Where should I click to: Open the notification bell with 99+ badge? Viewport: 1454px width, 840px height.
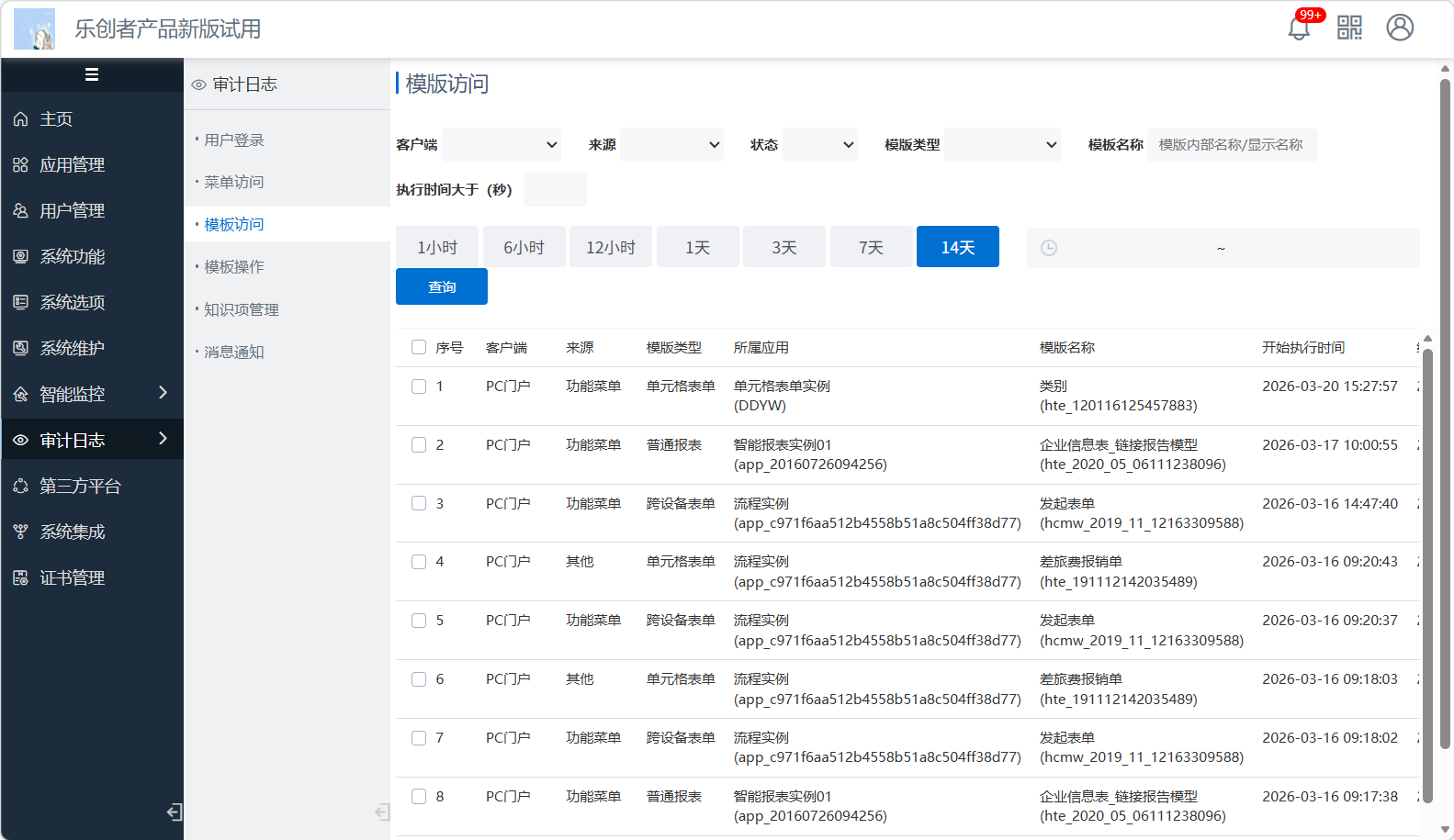tap(1299, 28)
